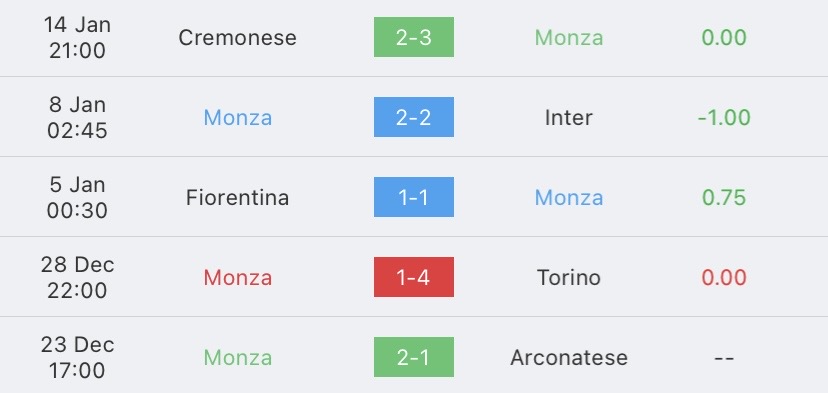Open the 2-1 Monza vs Arconatese score
Screen dimensions: 828x393
[x=413, y=357]
